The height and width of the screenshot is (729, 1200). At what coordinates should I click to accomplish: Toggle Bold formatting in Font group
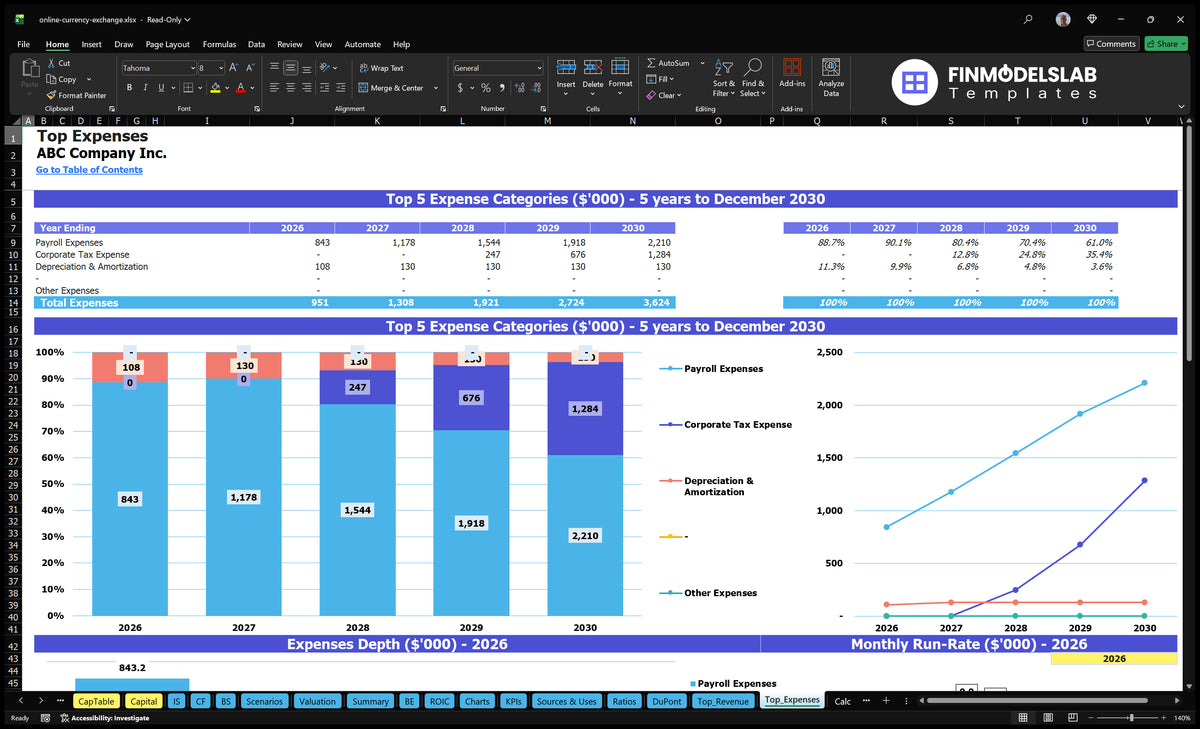click(x=129, y=88)
